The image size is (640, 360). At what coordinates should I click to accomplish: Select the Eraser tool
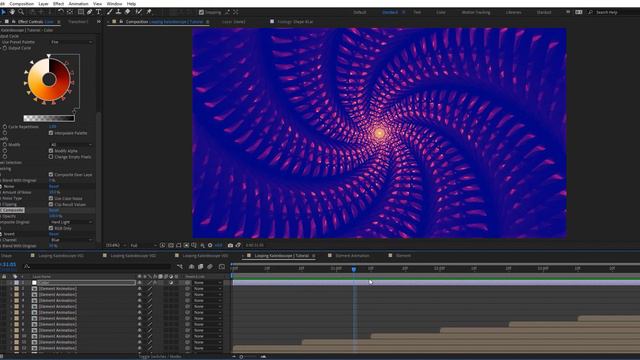(x=127, y=12)
